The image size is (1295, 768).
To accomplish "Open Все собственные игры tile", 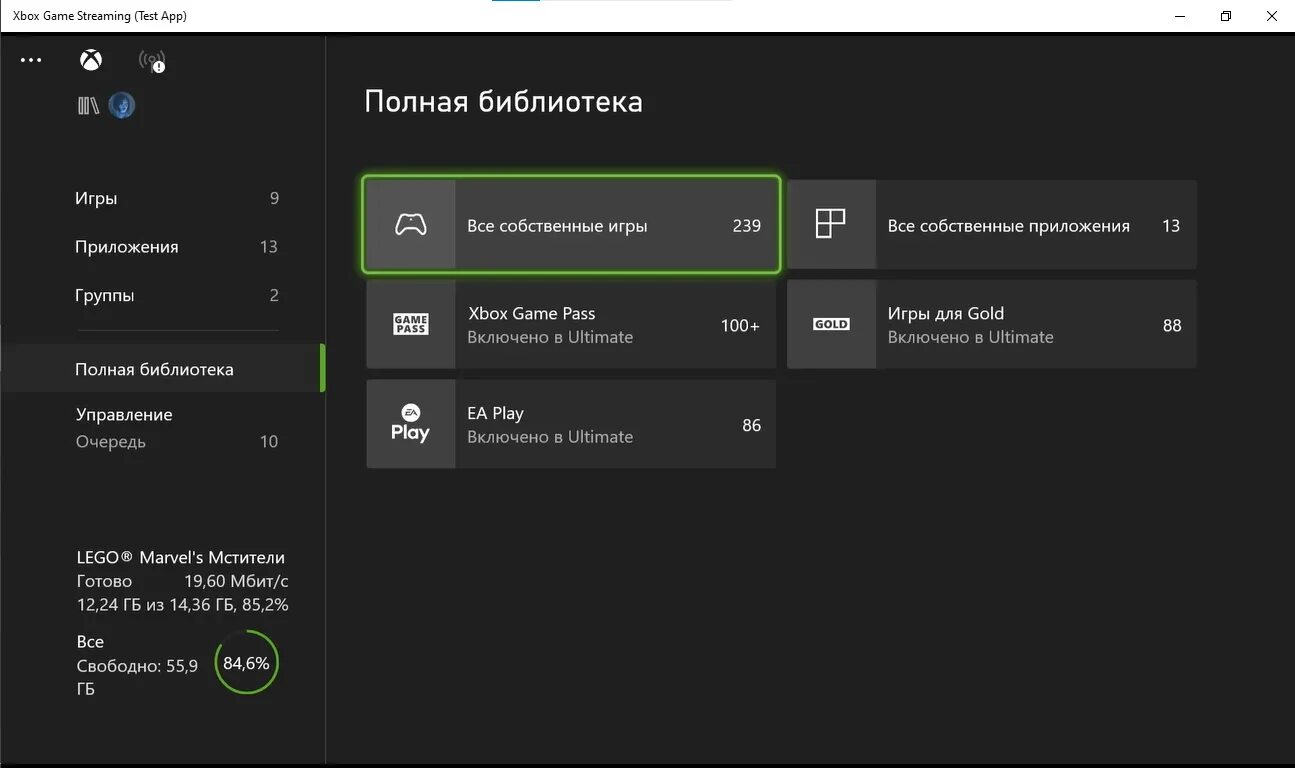I will pyautogui.click(x=571, y=225).
